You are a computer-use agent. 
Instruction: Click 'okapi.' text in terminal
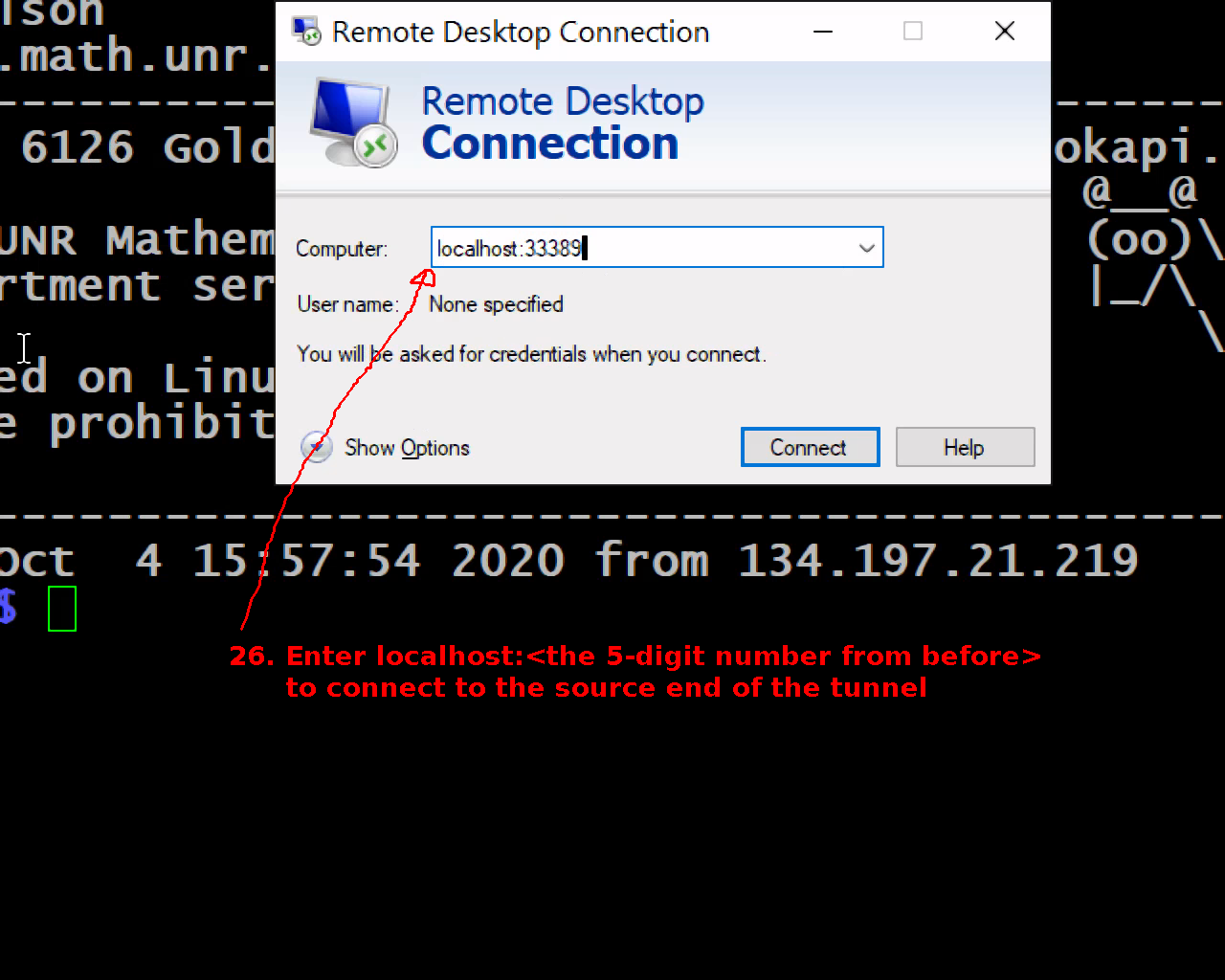(x=1138, y=147)
